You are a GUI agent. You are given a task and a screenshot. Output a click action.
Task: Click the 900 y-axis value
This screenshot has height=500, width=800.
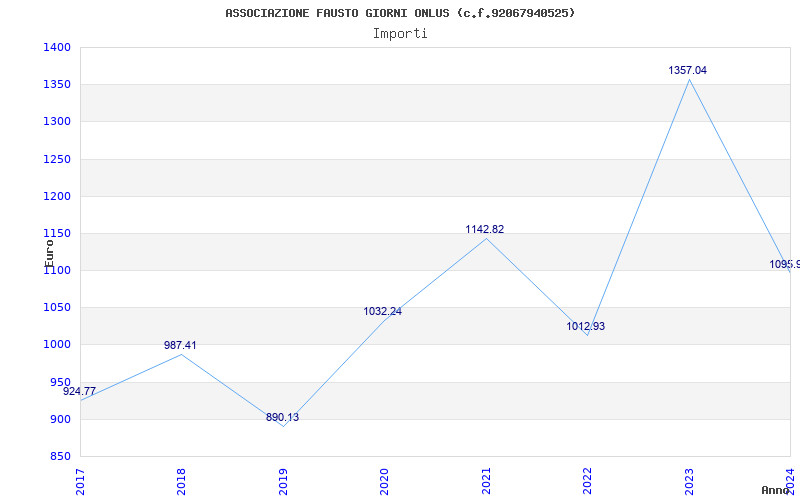pos(60,419)
